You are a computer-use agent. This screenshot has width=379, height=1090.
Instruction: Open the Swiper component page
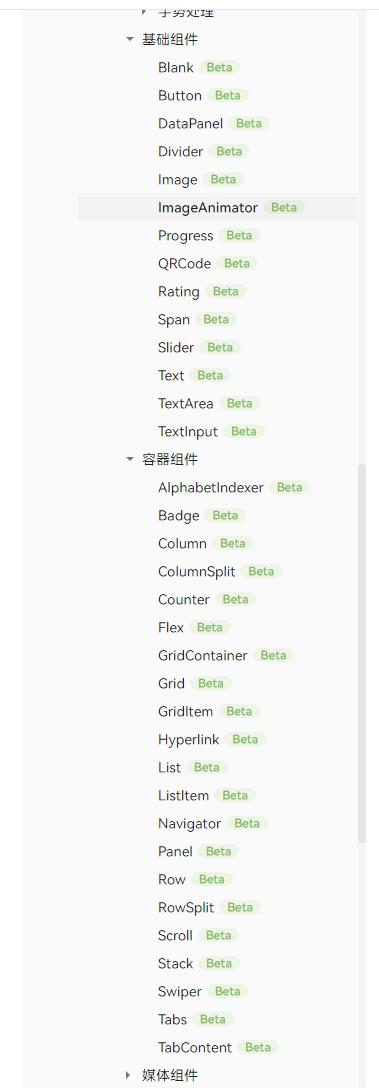pos(179,991)
